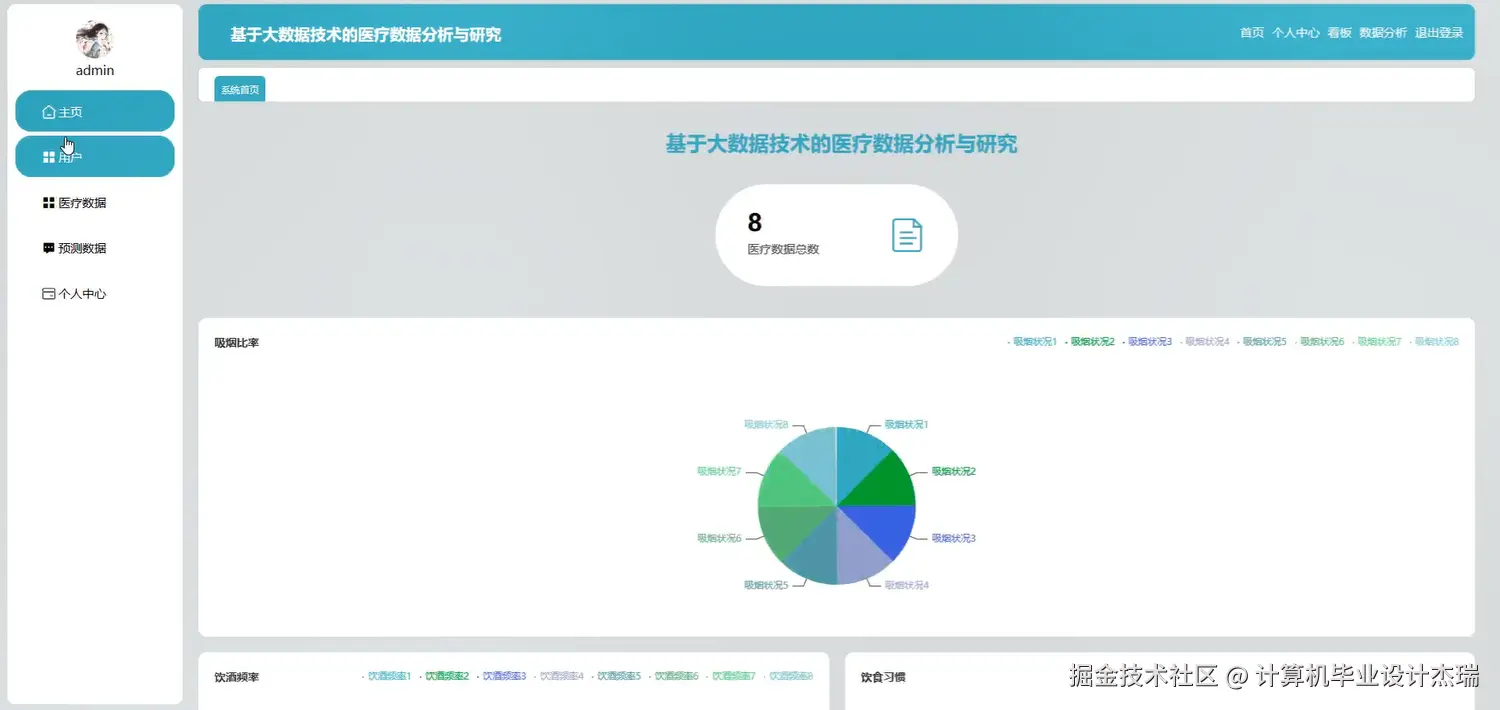Toggle 吸烟状况8 in the smoking chart legend
This screenshot has width=1500, height=710.
pos(1434,342)
